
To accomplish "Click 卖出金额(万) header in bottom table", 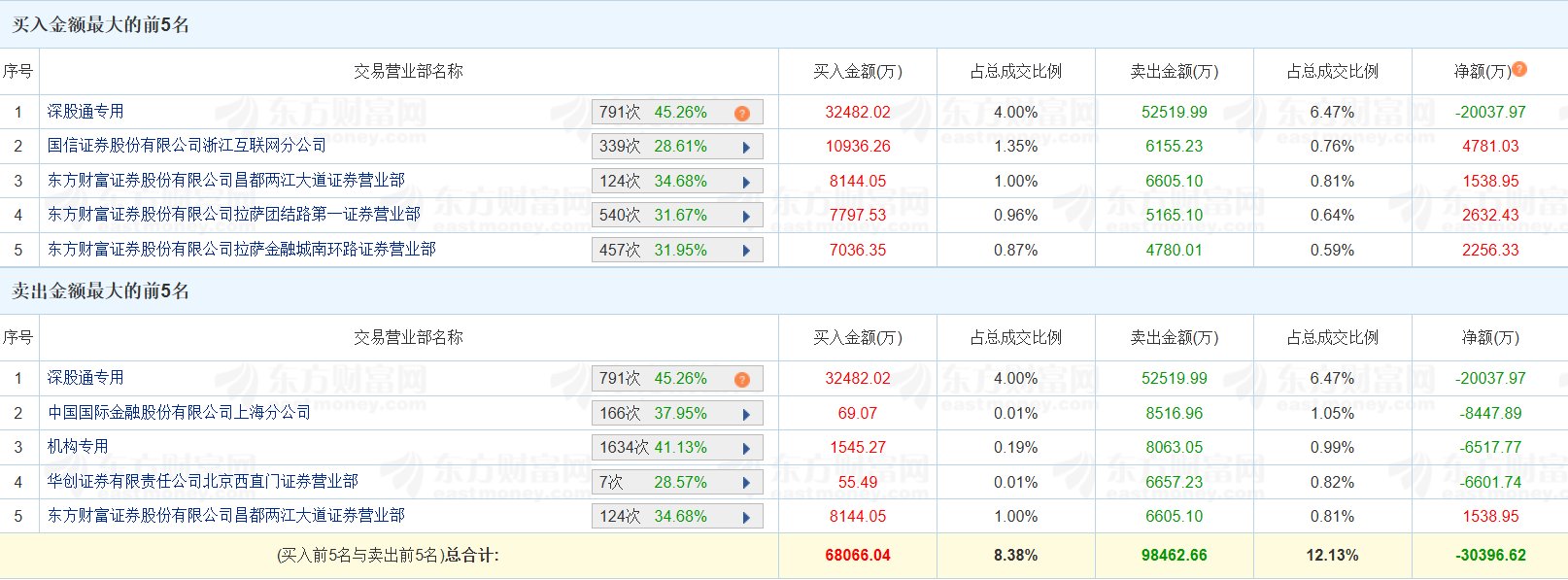I will tap(1174, 338).
